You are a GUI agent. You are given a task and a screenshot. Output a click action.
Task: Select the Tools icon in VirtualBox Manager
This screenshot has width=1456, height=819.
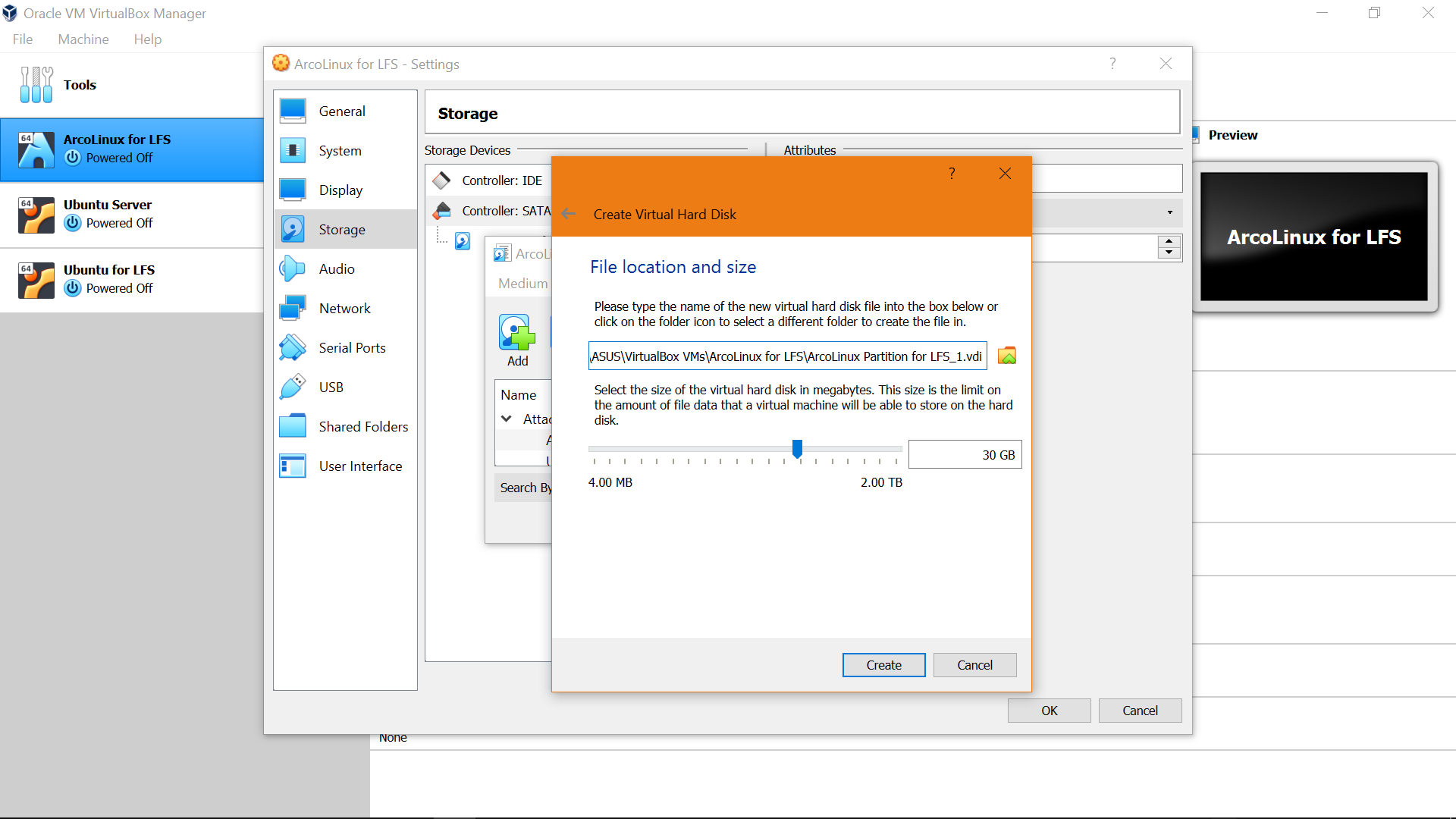click(36, 85)
